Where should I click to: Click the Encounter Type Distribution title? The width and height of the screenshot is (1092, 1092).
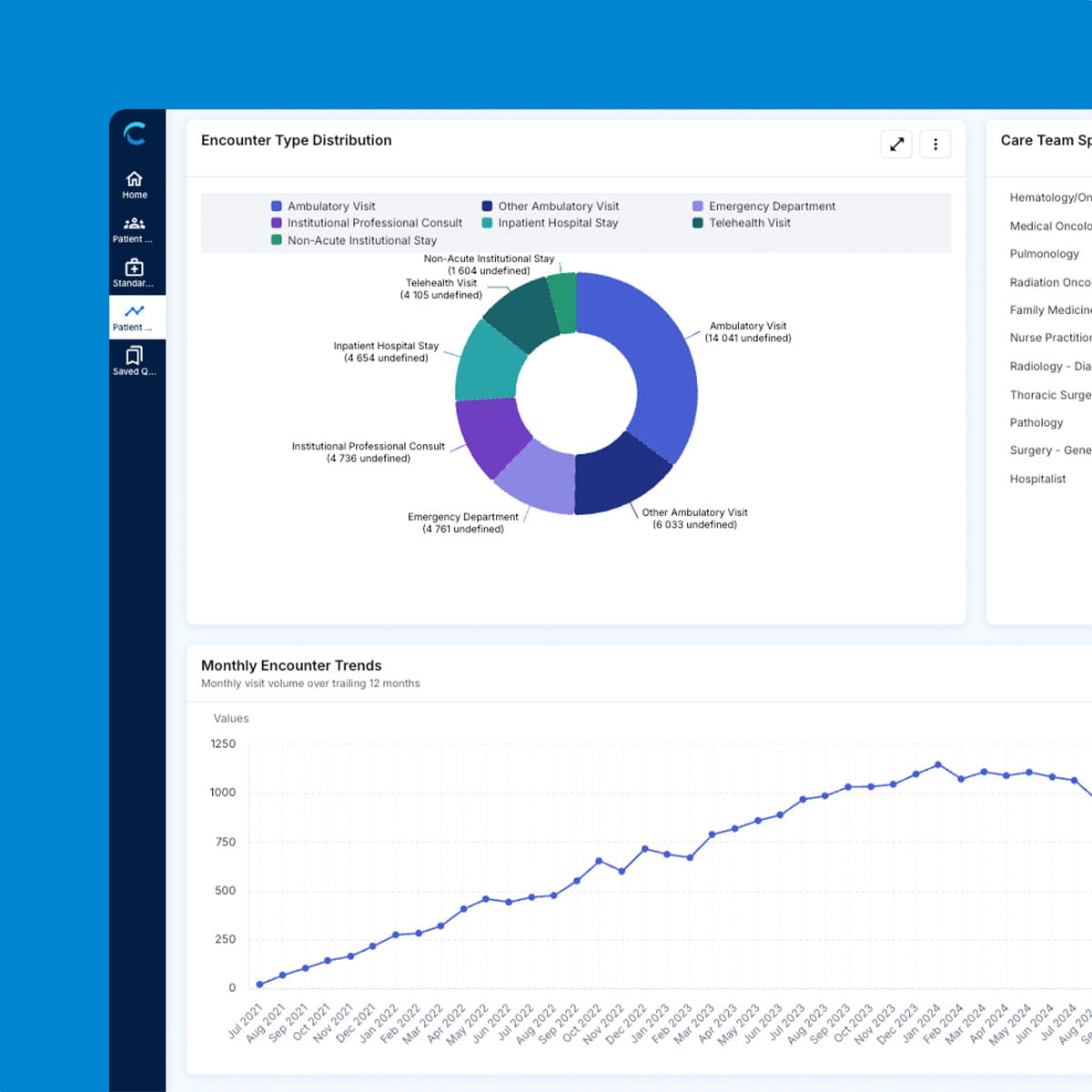pos(297,140)
